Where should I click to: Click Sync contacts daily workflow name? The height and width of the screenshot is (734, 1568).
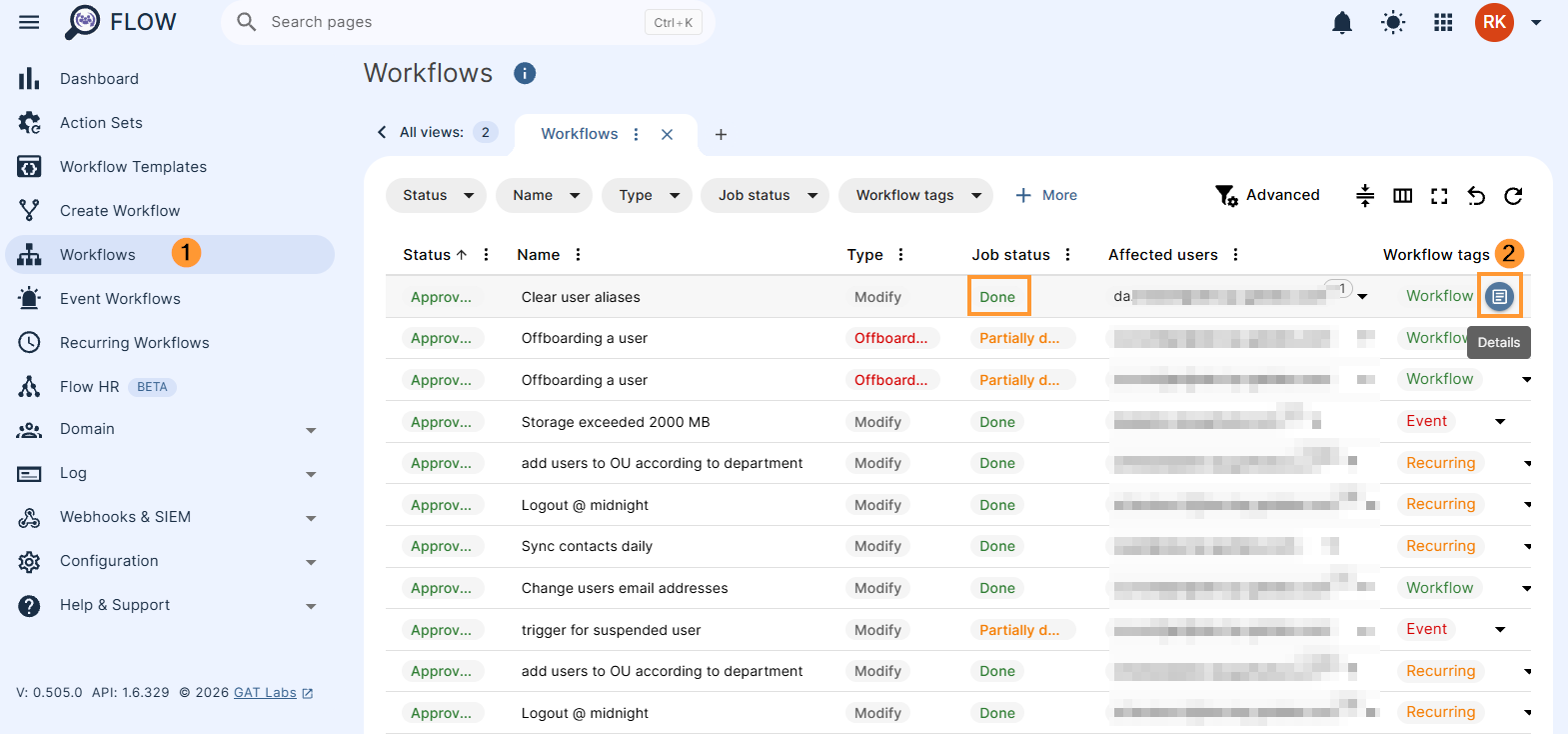coord(587,546)
